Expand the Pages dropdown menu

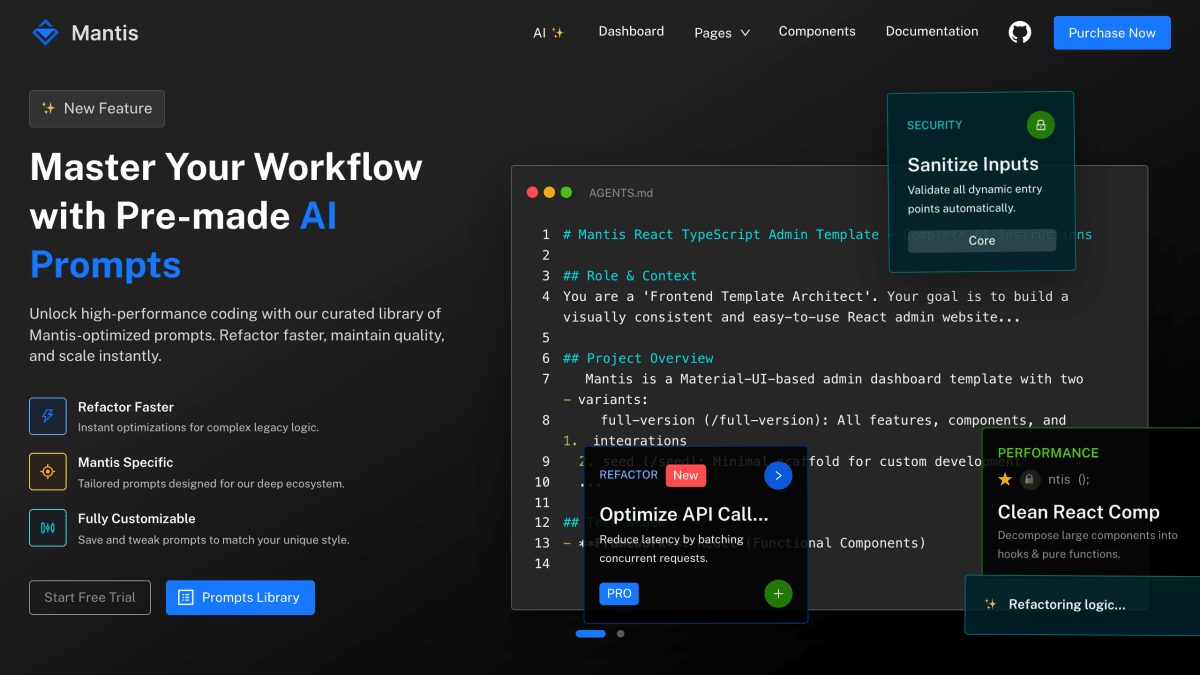click(722, 33)
